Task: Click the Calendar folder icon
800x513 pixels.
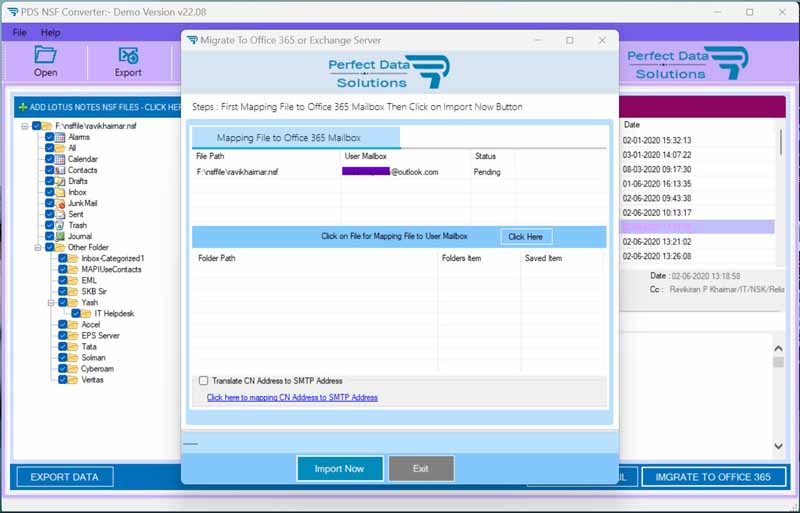Action: coord(60,159)
